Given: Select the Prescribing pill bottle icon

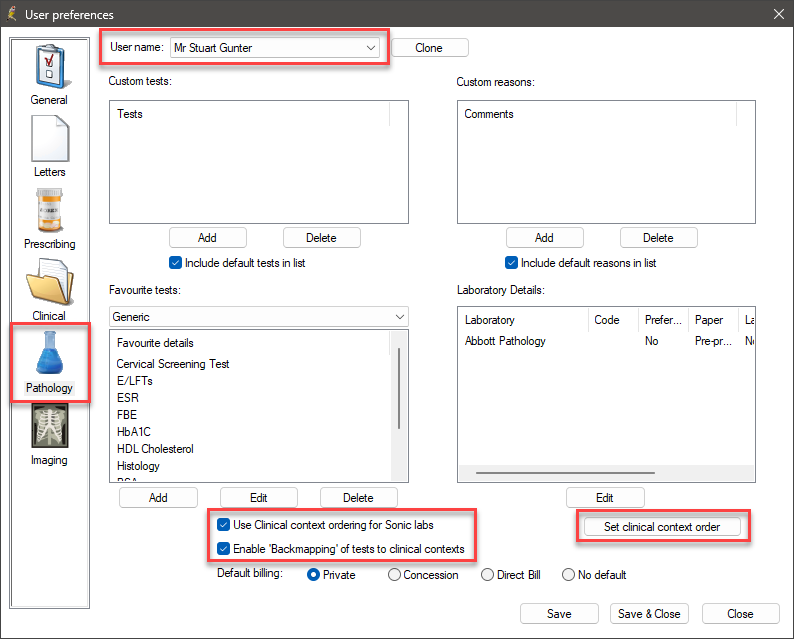Looking at the screenshot, I should pyautogui.click(x=49, y=212).
